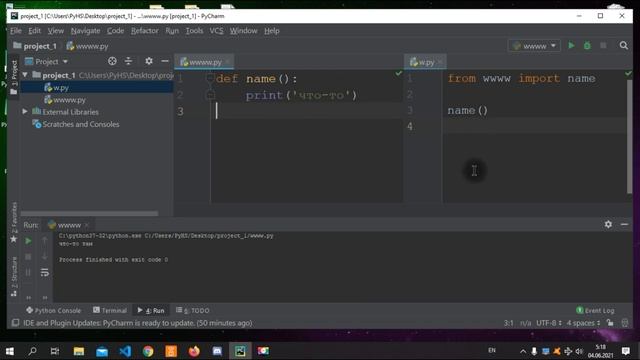Click the tool windows toggle in status bar corner
This screenshot has width=640, height=360.
coord(15,323)
